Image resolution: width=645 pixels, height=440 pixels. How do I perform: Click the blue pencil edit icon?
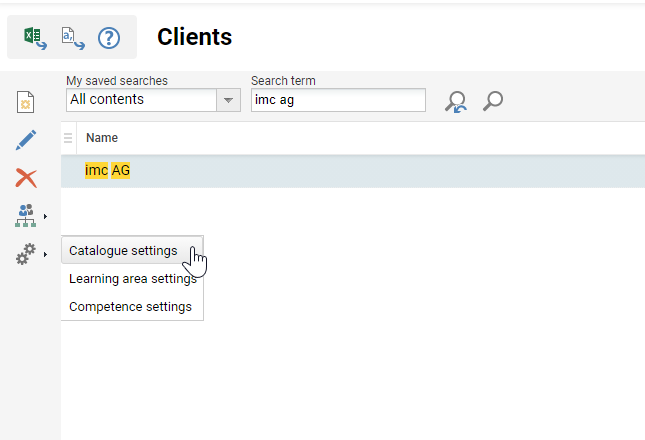[26, 140]
